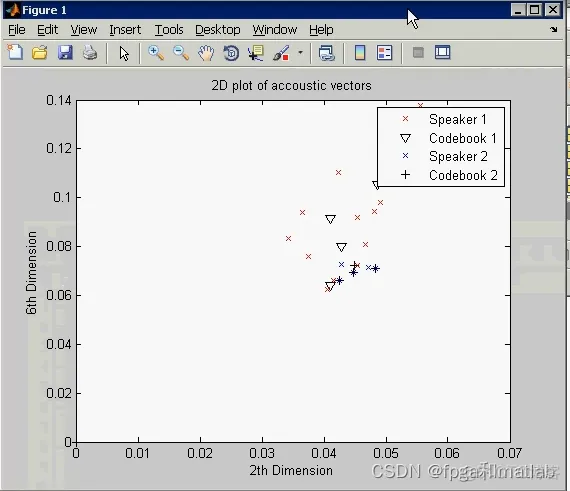Select 'Speaker 2' legend entry
The width and height of the screenshot is (570, 491).
(458, 157)
